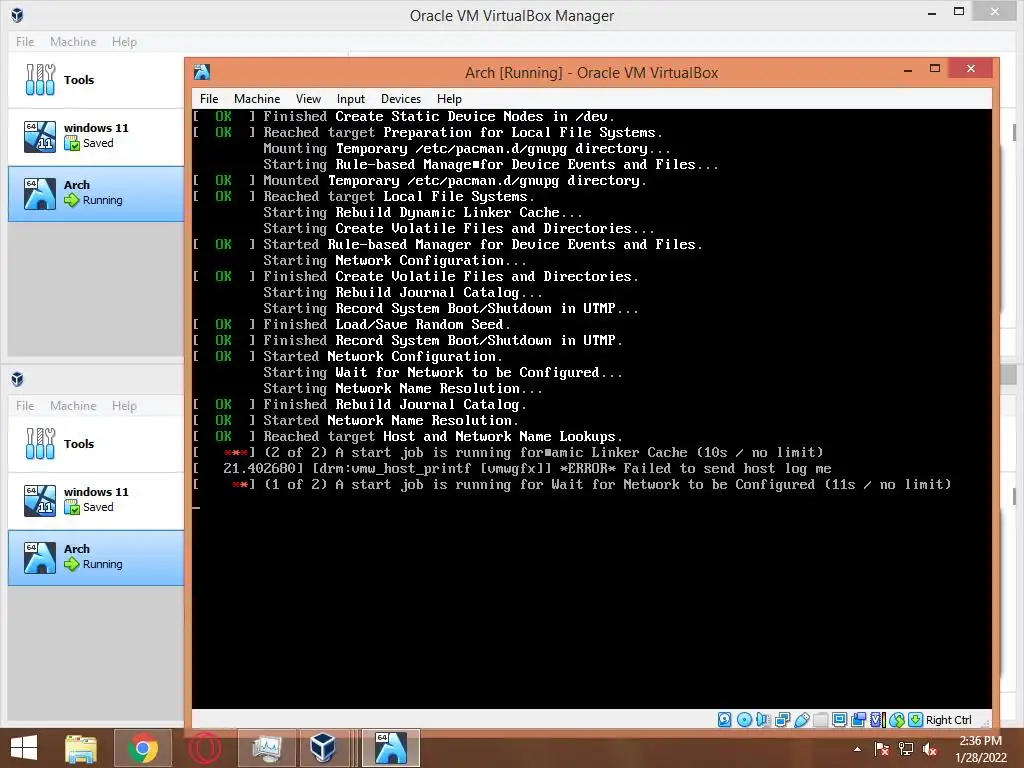Open Opera browser from taskbar
Image resolution: width=1024 pixels, height=768 pixels.
pyautogui.click(x=205, y=748)
